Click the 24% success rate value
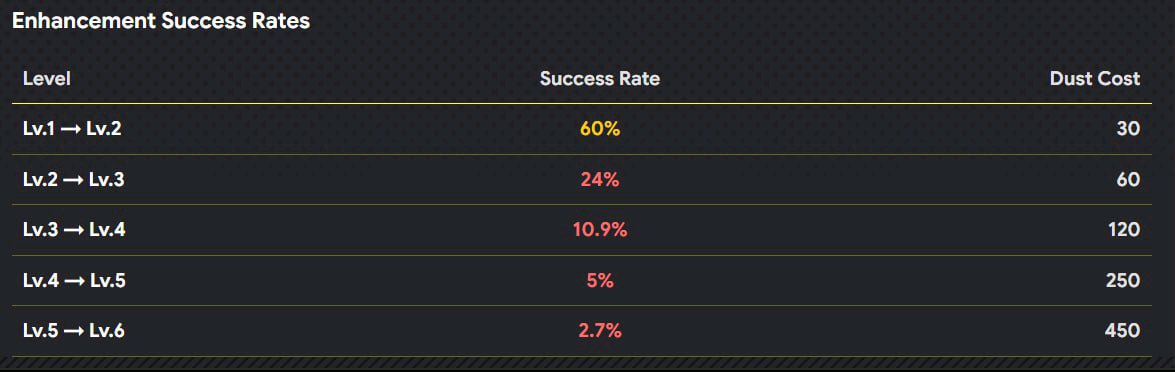The image size is (1175, 372). click(599, 180)
